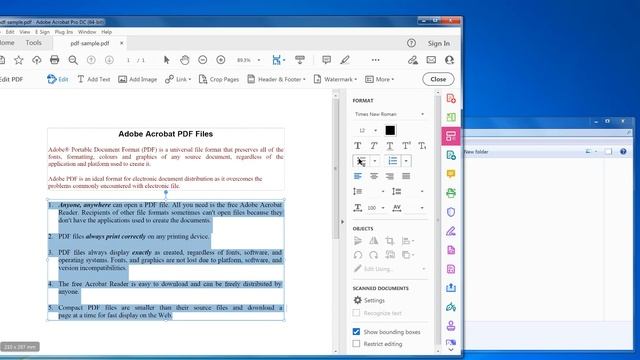Image resolution: width=640 pixels, height=360 pixels.
Task: Align text right
Action: [390, 176]
